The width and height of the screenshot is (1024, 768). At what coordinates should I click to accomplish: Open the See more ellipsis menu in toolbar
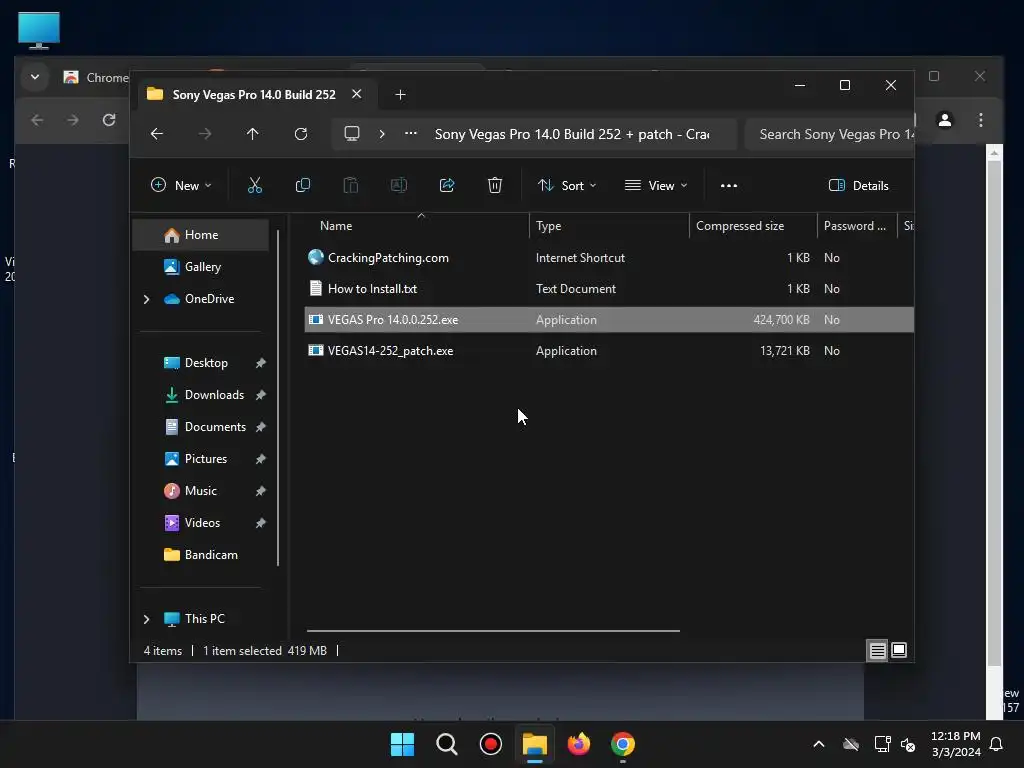[x=729, y=185]
